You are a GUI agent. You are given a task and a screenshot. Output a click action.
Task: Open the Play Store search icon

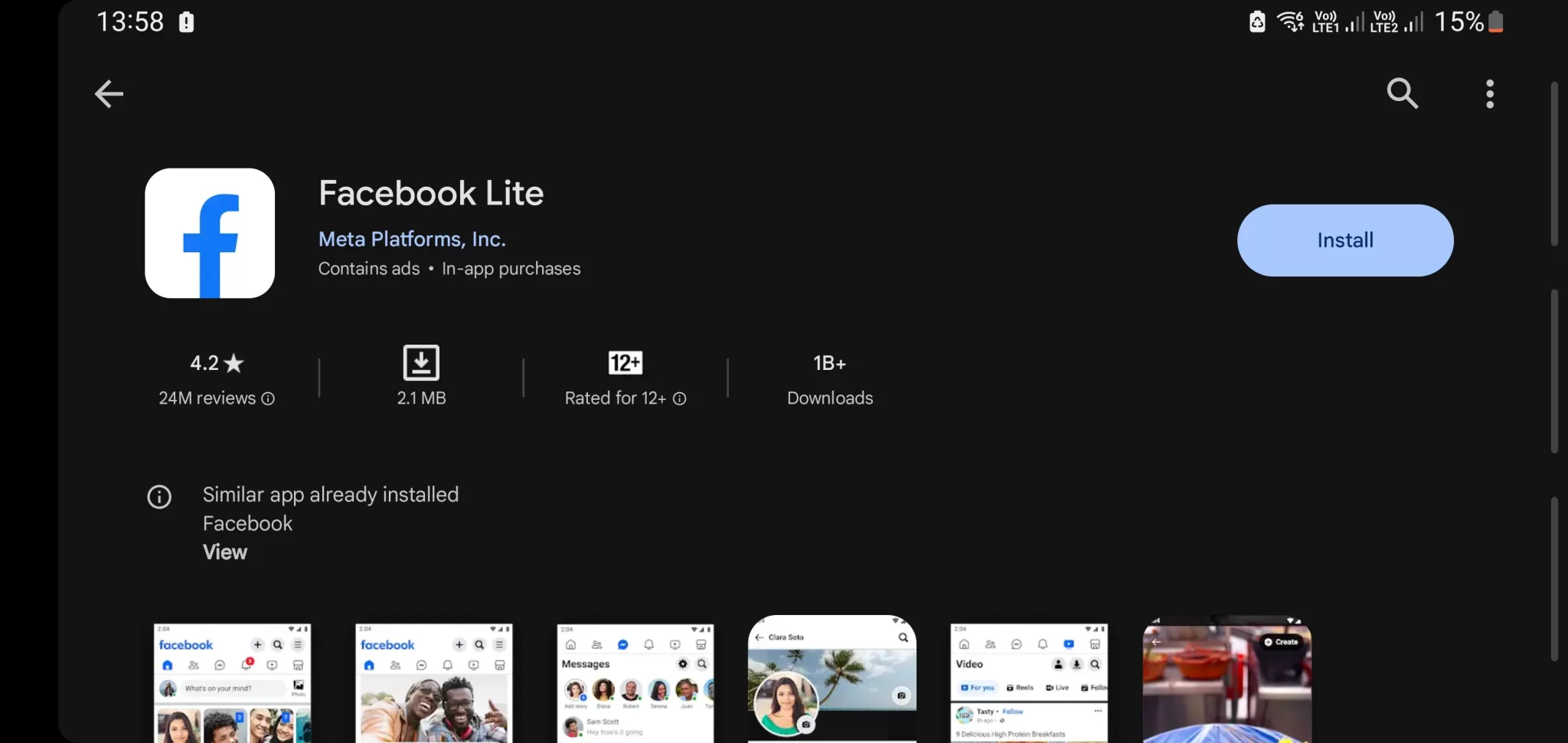pyautogui.click(x=1403, y=93)
